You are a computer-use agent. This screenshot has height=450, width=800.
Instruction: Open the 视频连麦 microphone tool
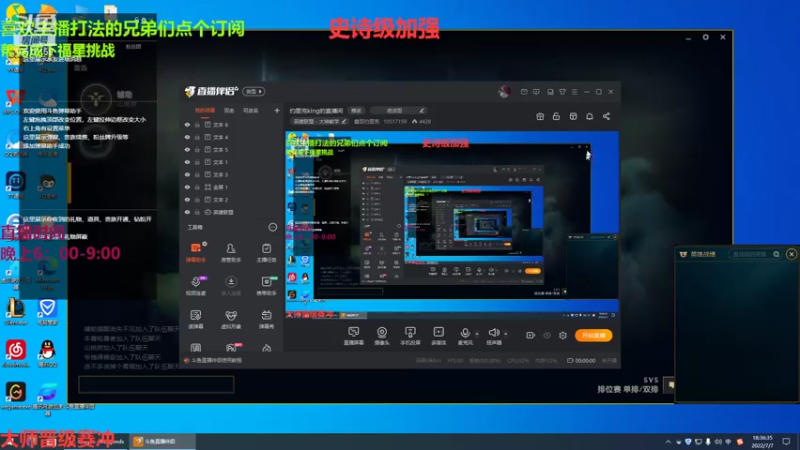tap(196, 286)
